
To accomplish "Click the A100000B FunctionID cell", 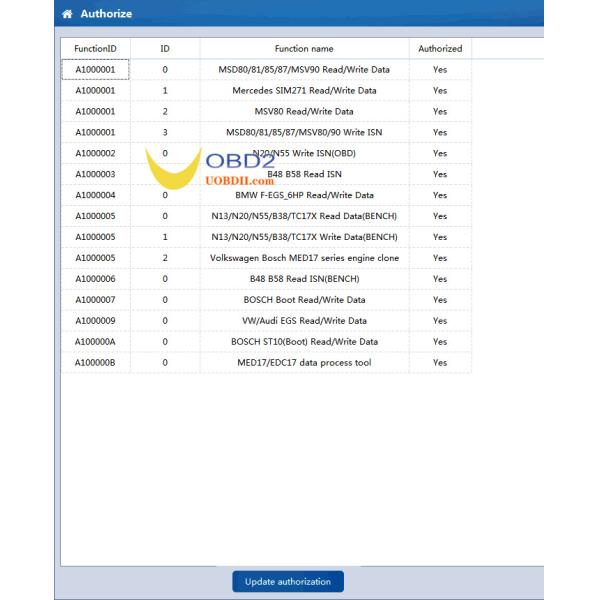I will 95,363.
